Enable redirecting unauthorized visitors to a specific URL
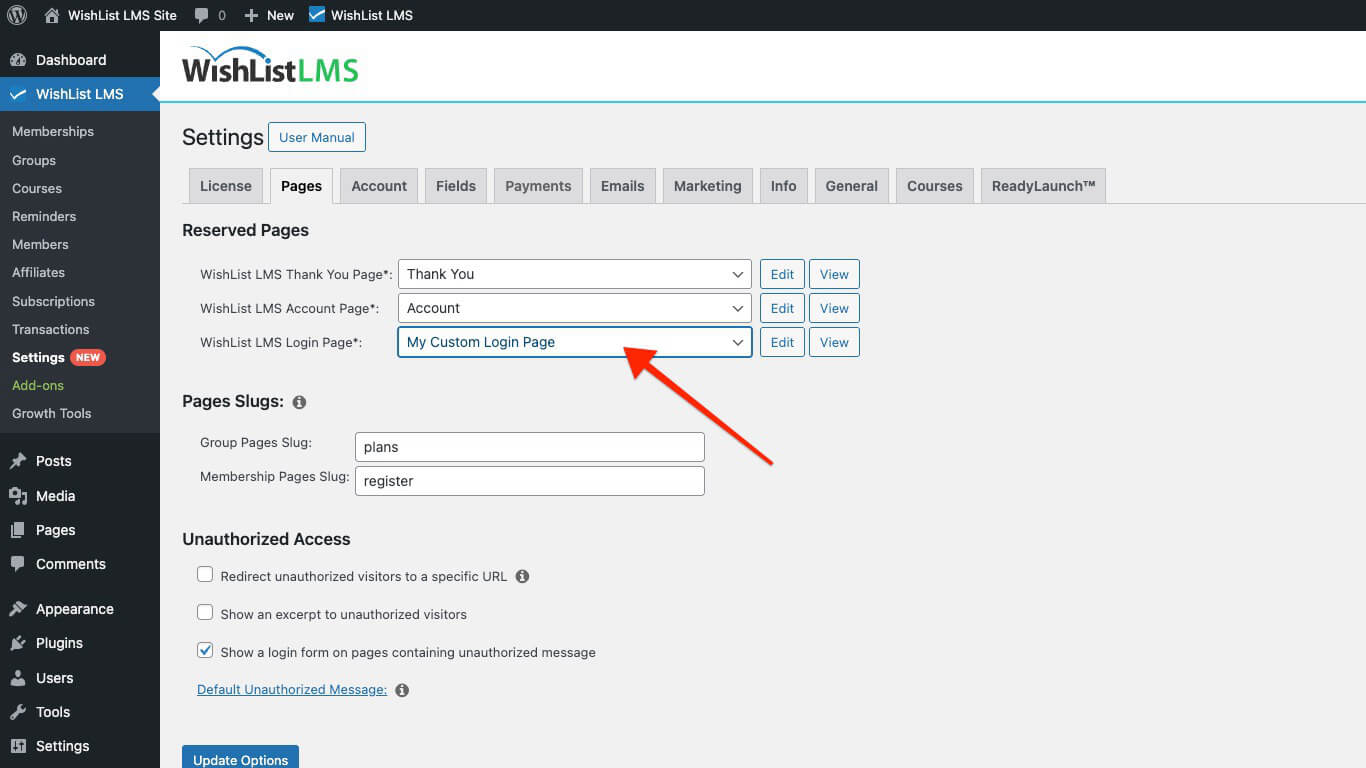 pyautogui.click(x=205, y=574)
